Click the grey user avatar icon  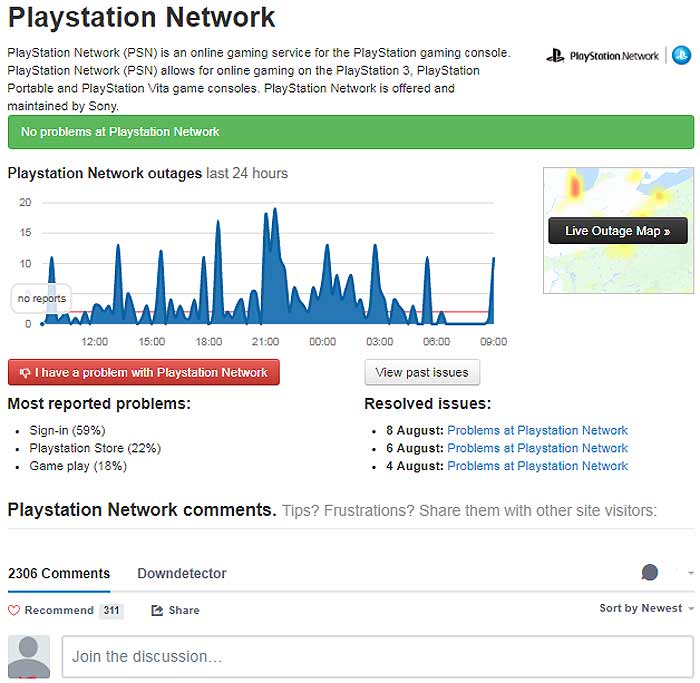(x=29, y=657)
